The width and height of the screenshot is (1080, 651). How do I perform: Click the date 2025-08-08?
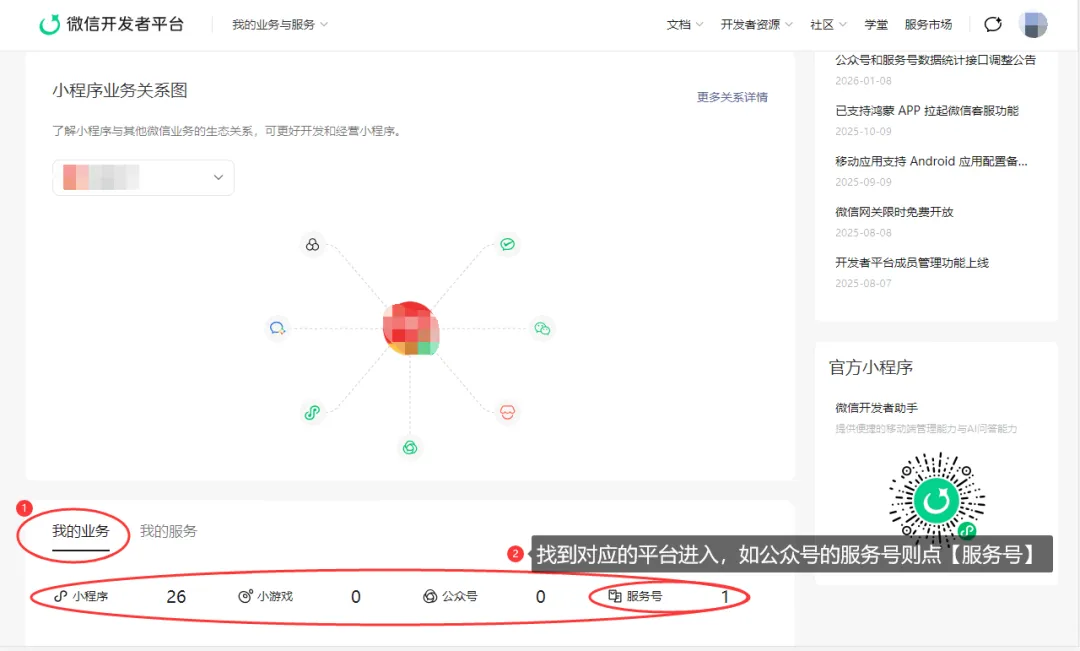click(x=864, y=233)
